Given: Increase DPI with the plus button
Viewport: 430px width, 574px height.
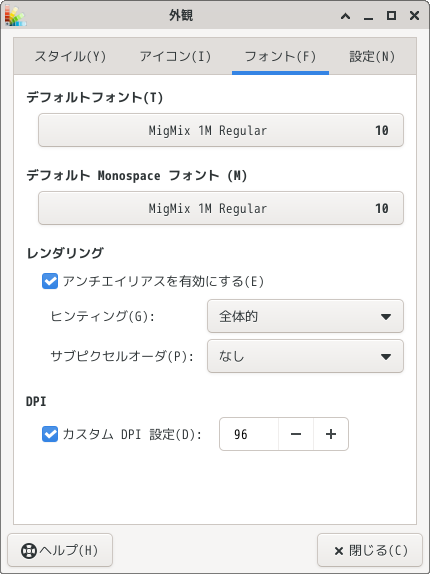Looking at the screenshot, I should click(x=331, y=434).
